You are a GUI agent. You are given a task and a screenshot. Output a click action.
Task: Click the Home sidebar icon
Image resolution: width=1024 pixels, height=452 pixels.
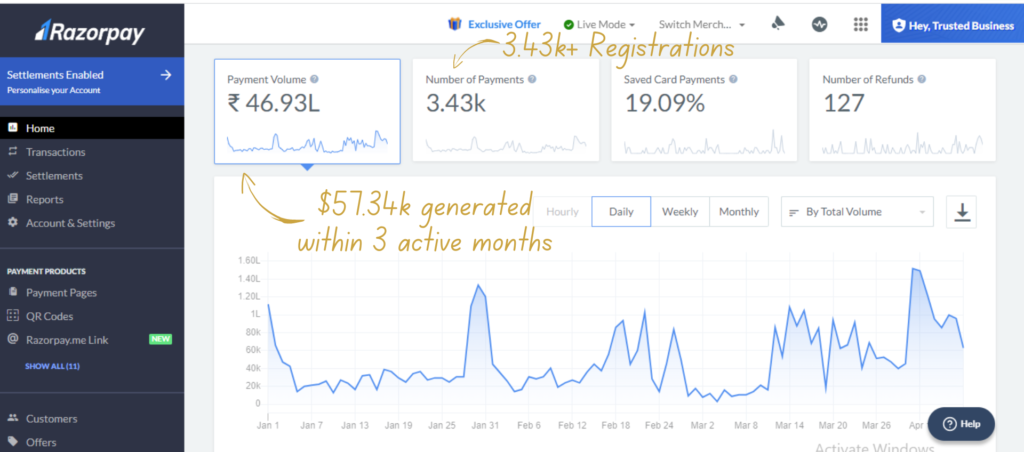pos(12,127)
